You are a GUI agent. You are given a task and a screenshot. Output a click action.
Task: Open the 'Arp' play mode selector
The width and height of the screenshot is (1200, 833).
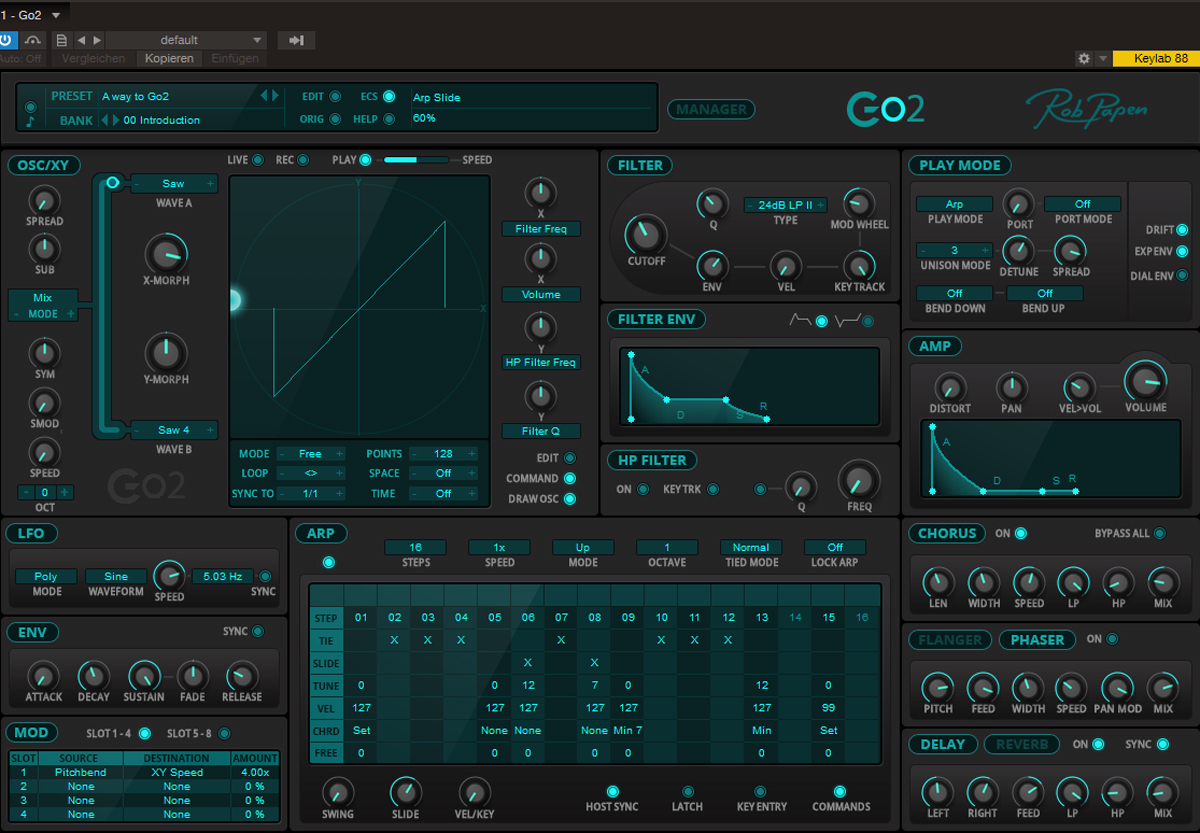pos(954,204)
